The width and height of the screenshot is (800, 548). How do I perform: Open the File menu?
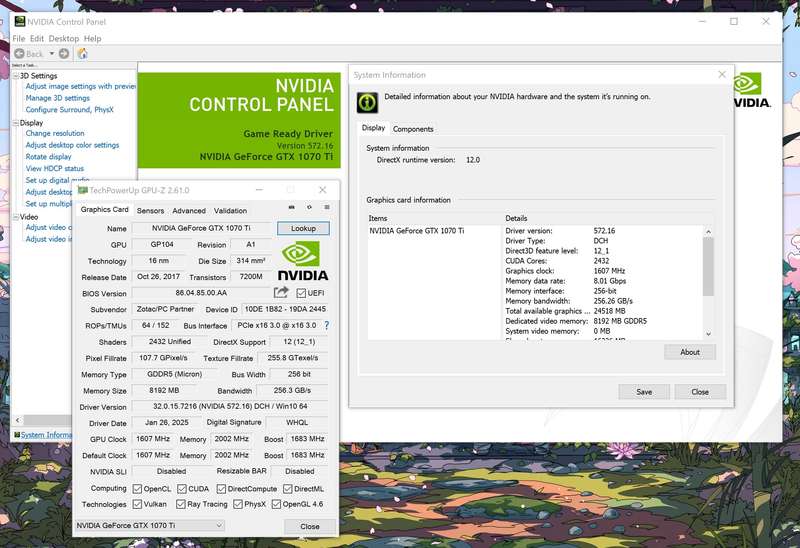[x=18, y=38]
